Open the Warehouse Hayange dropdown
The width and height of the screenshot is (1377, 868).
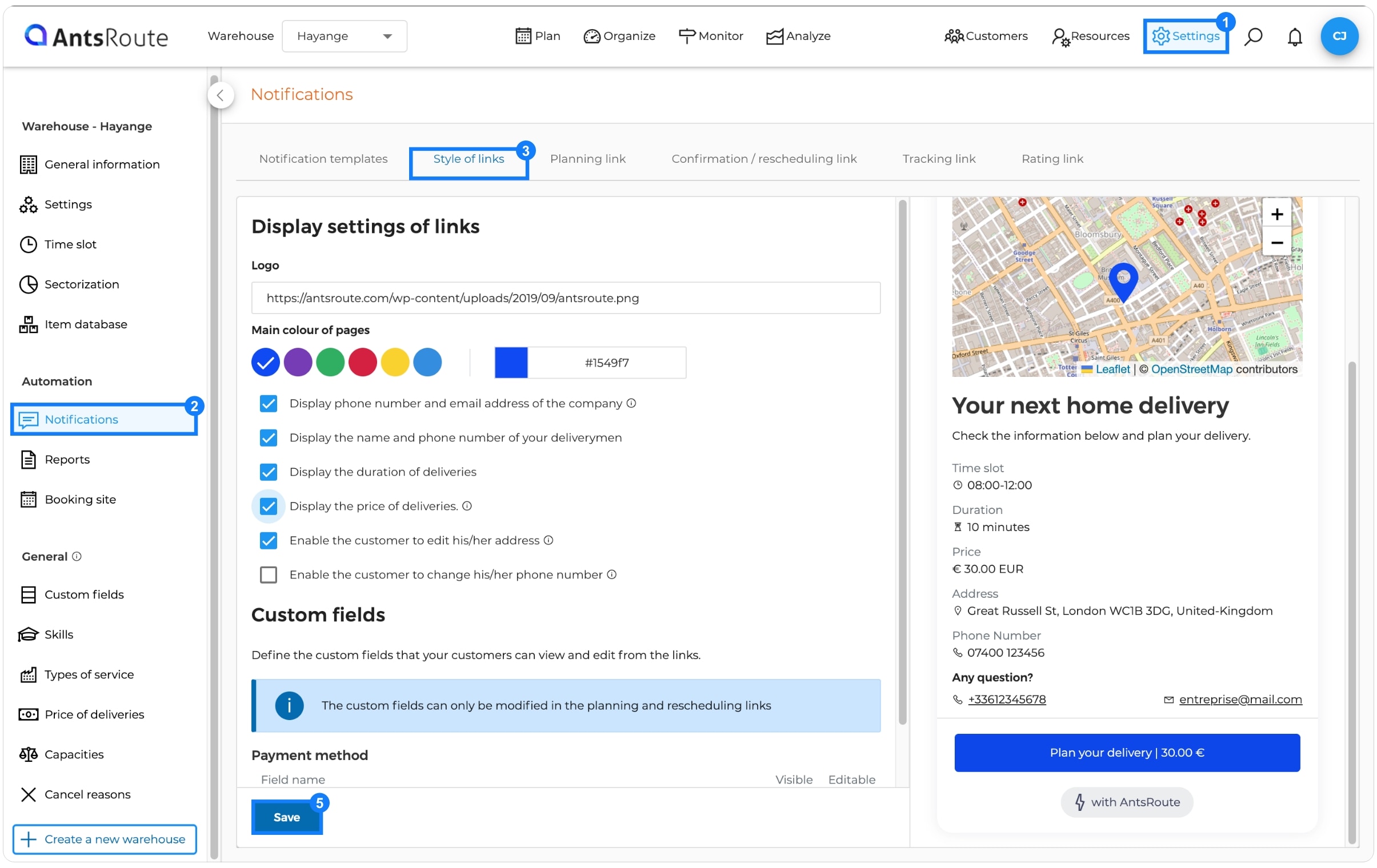click(345, 36)
